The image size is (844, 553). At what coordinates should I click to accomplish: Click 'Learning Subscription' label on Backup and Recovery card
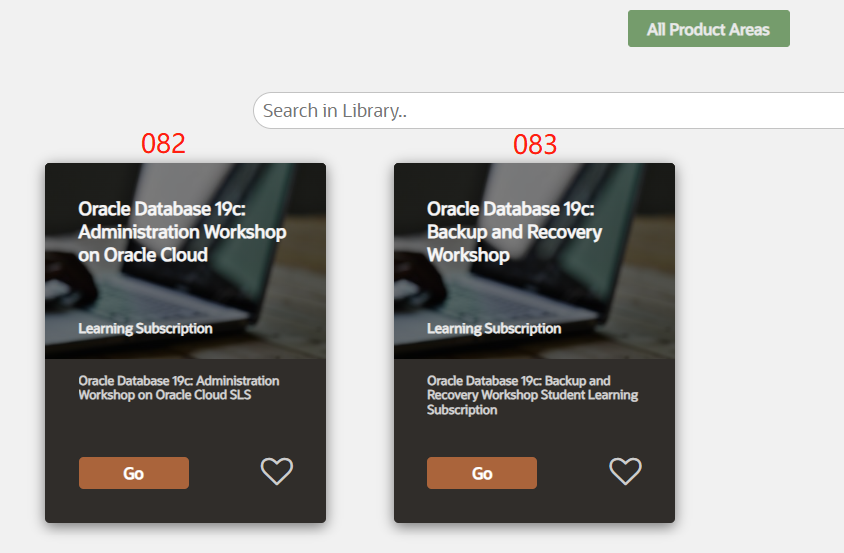point(494,328)
